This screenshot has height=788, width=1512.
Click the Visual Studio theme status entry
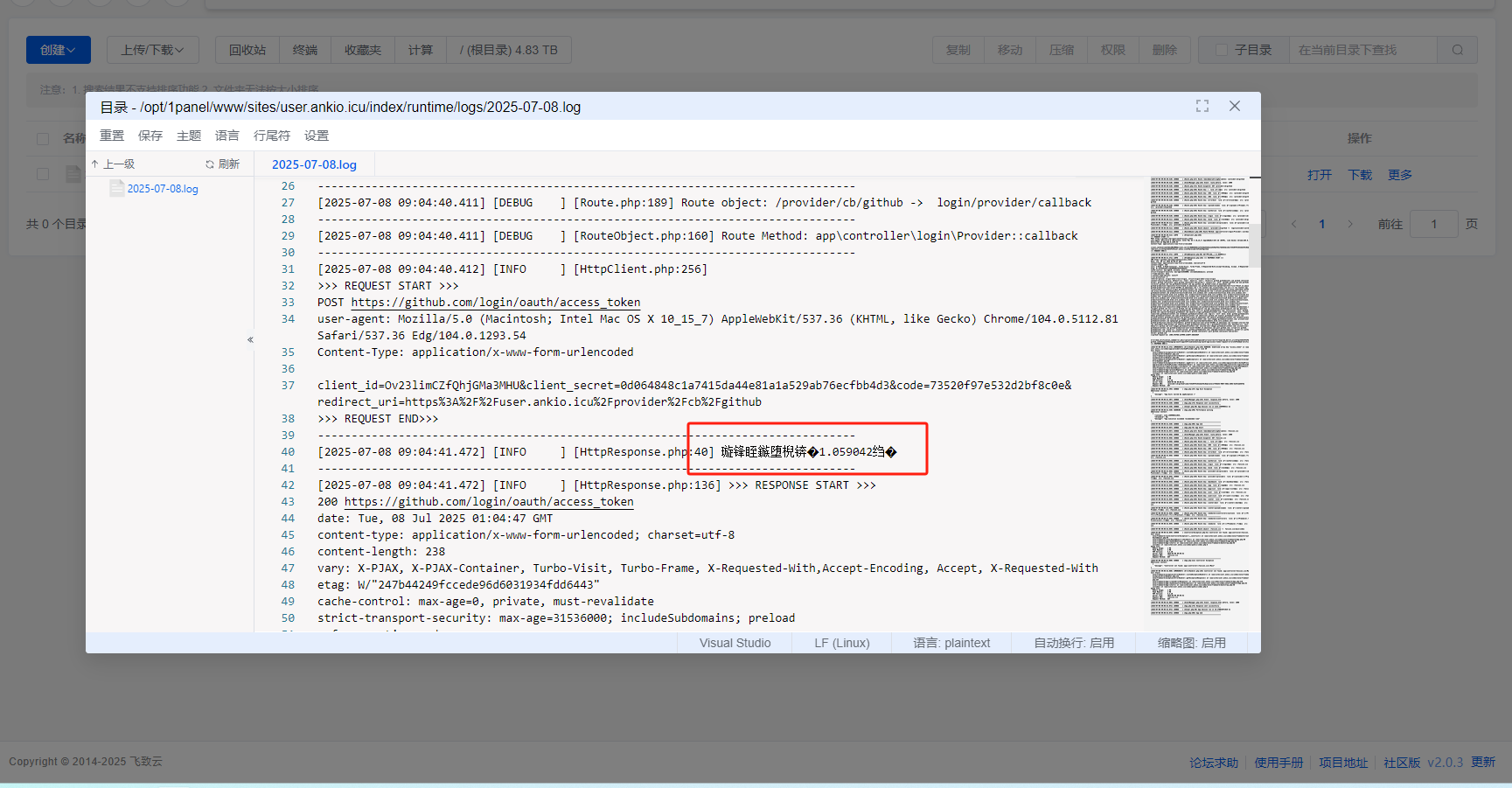735,643
